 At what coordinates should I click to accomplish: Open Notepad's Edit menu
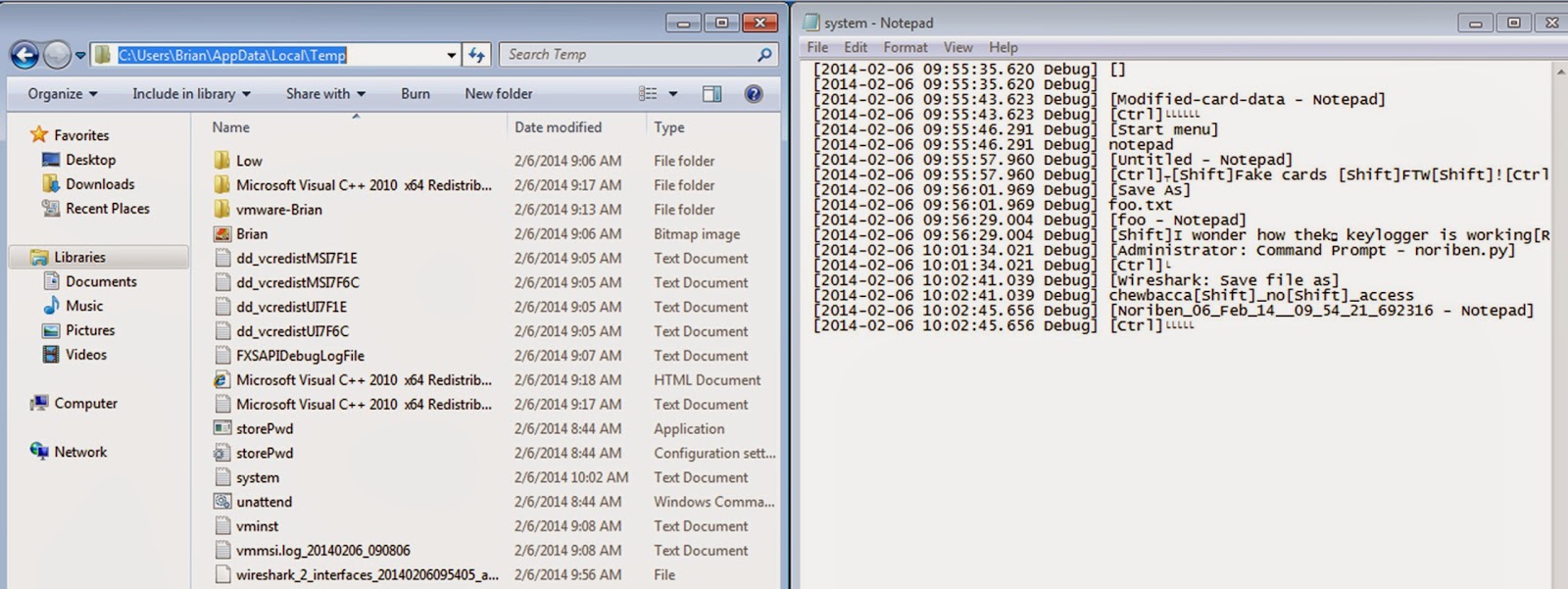click(856, 47)
